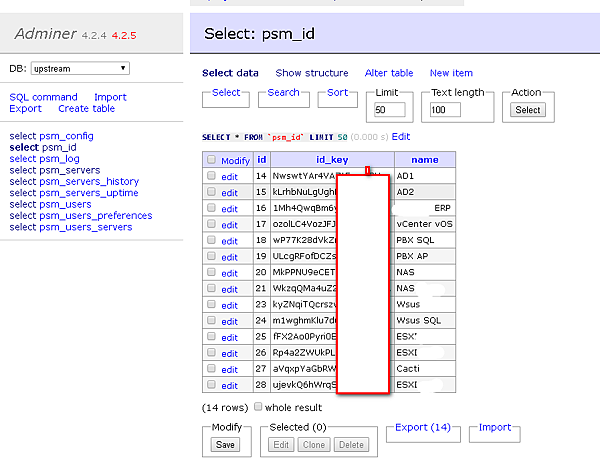Click the 4.2.5 version link
The image size is (600, 476).
coord(124,36)
